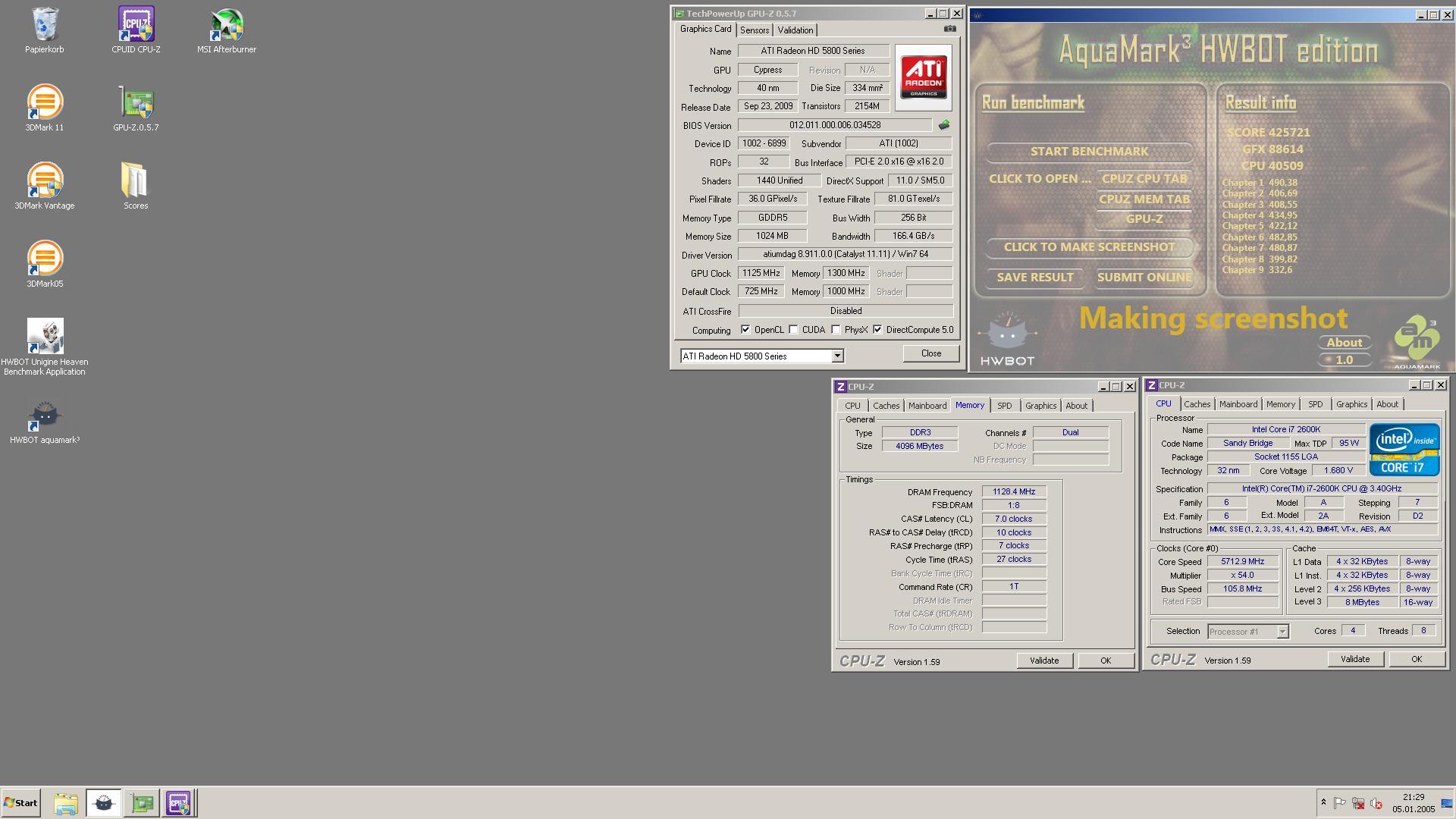Toggle the OpenCL checkbox in GPU-Z

point(745,330)
